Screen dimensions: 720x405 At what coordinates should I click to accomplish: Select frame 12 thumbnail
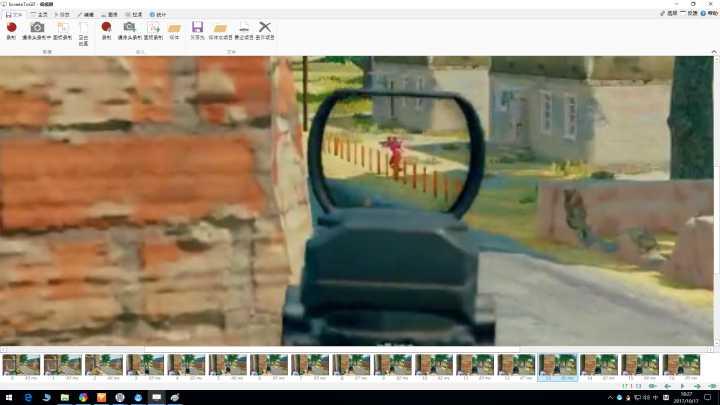[x=516, y=367]
